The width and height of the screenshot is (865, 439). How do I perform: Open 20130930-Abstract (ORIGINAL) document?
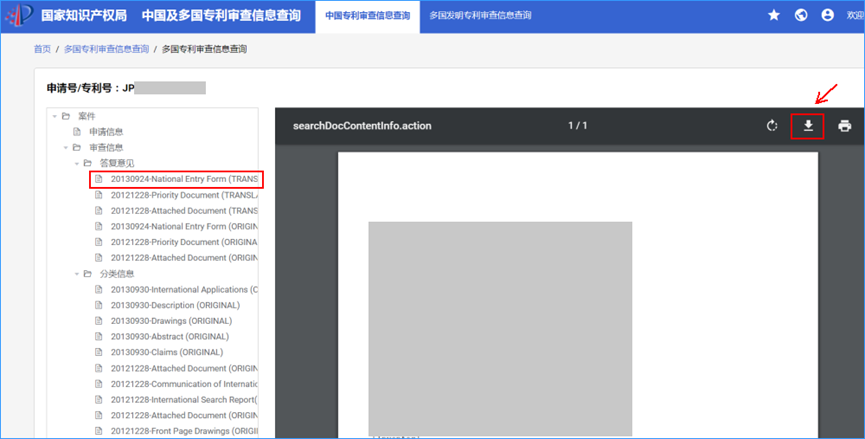[170, 336]
